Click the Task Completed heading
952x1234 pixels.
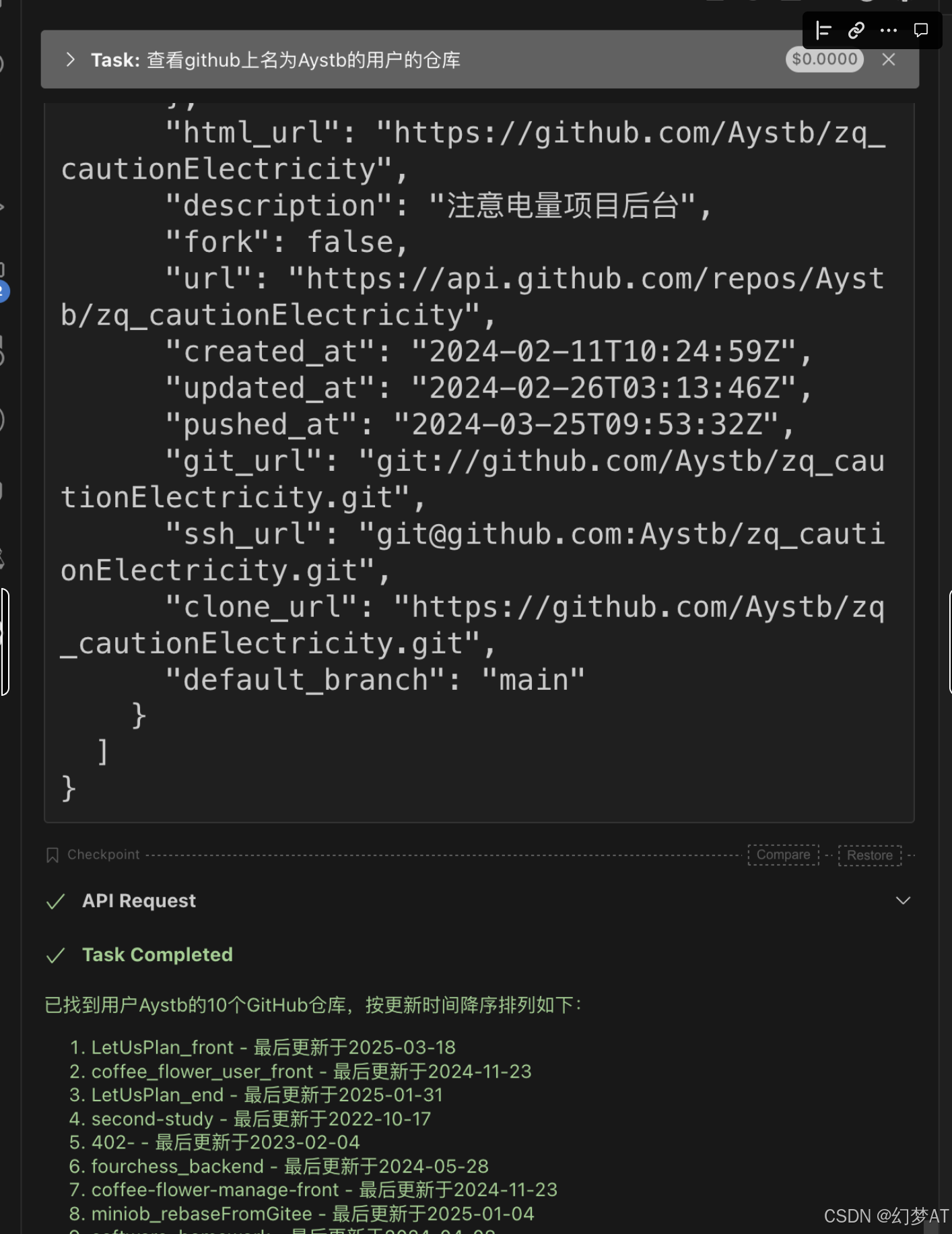[x=158, y=954]
